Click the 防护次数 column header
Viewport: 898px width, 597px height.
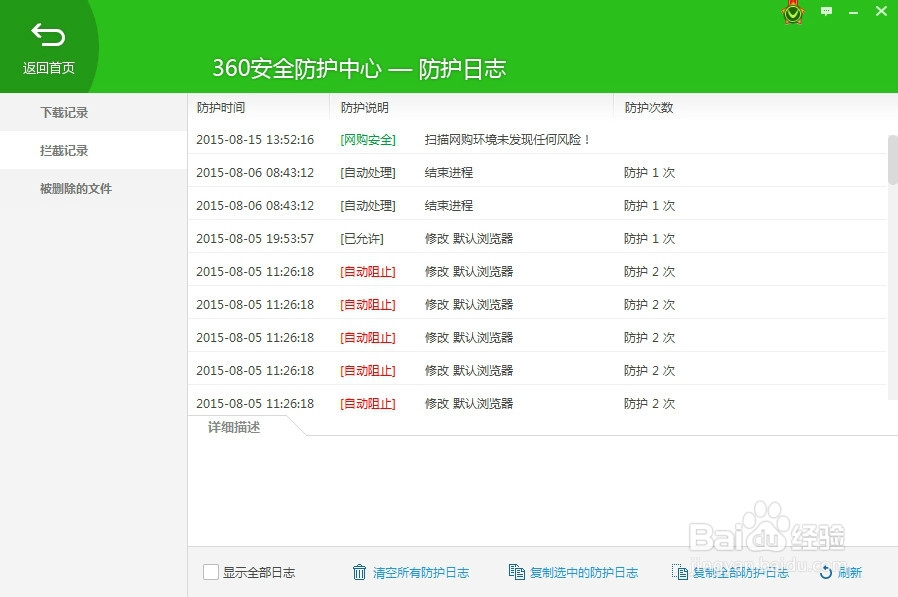[648, 108]
